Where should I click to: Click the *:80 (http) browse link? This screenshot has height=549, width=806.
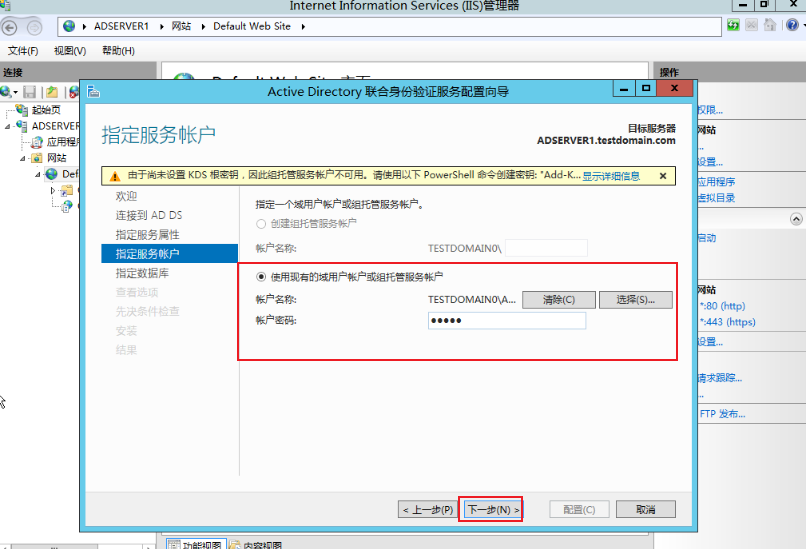coord(722,306)
